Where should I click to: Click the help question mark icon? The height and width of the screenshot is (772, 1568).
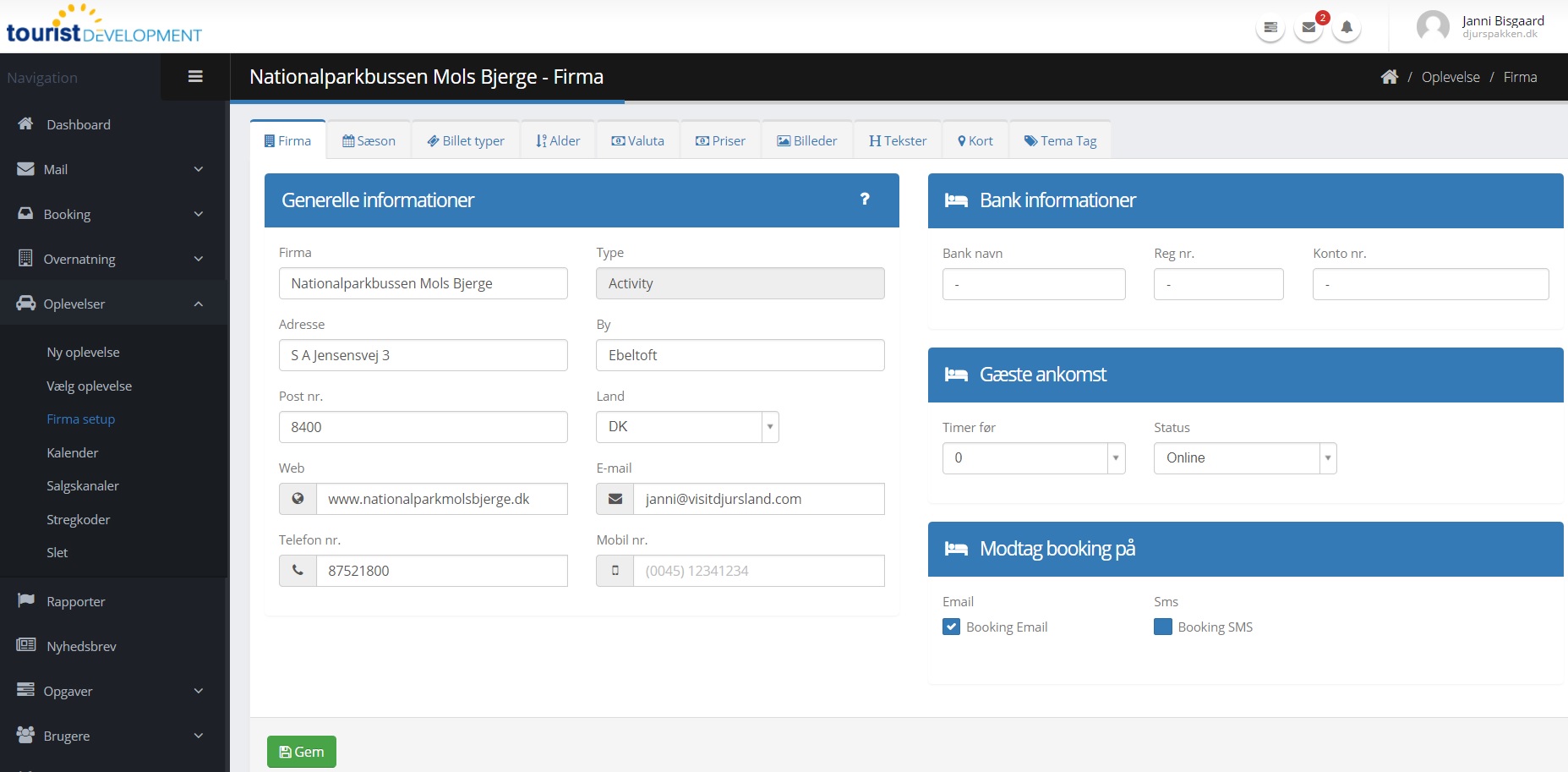(x=865, y=199)
